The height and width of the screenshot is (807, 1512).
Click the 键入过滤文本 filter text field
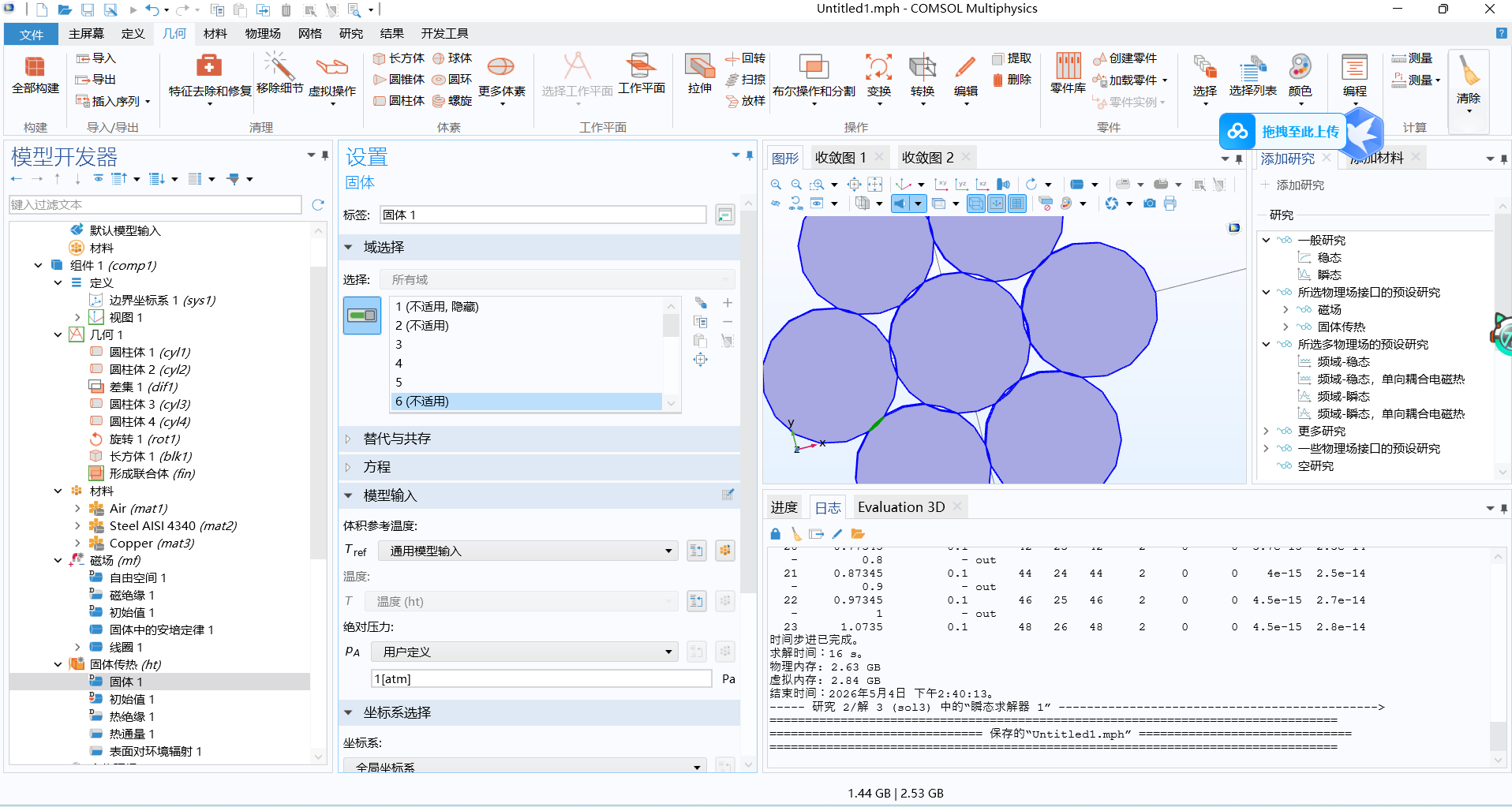[x=155, y=205]
